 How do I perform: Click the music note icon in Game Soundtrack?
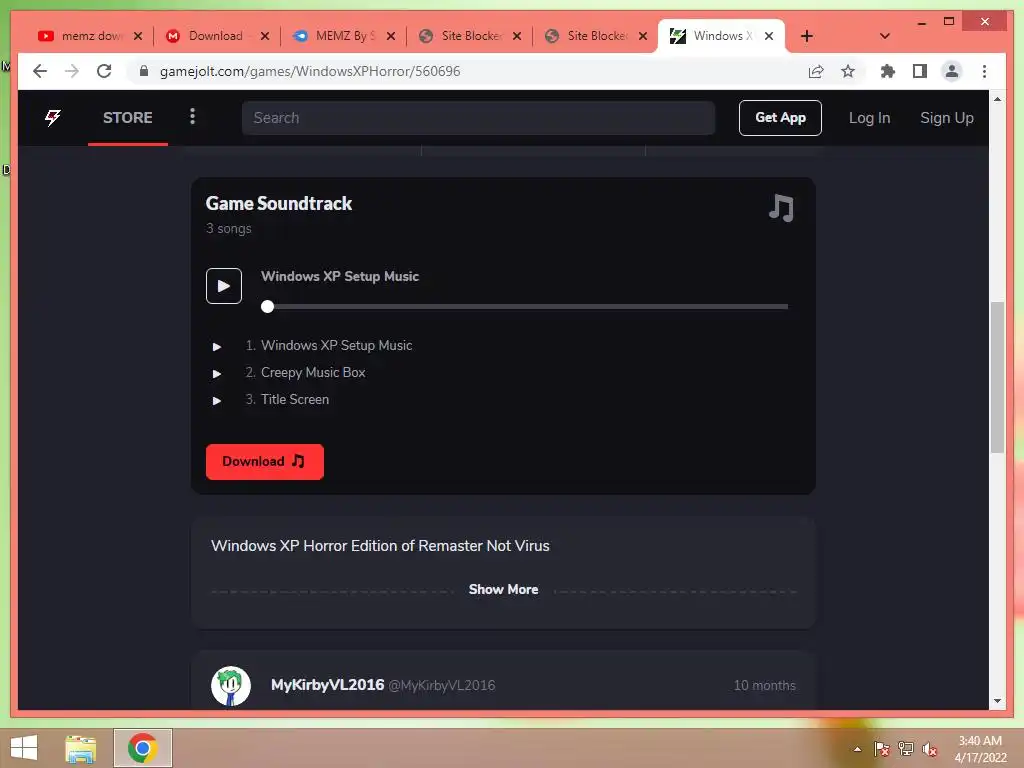pyautogui.click(x=781, y=208)
